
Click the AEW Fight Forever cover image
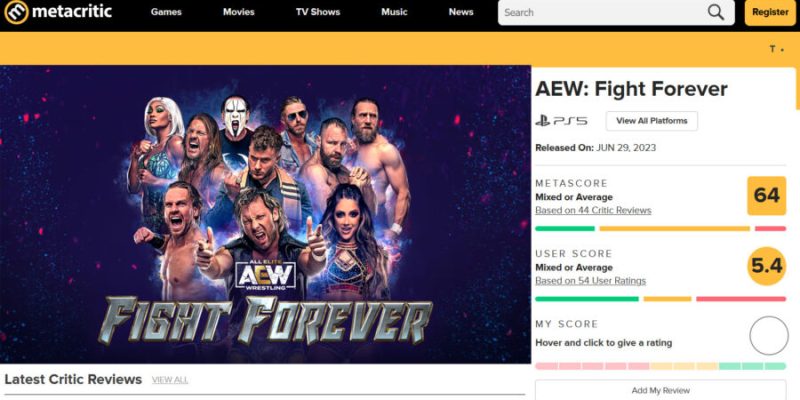(265, 214)
